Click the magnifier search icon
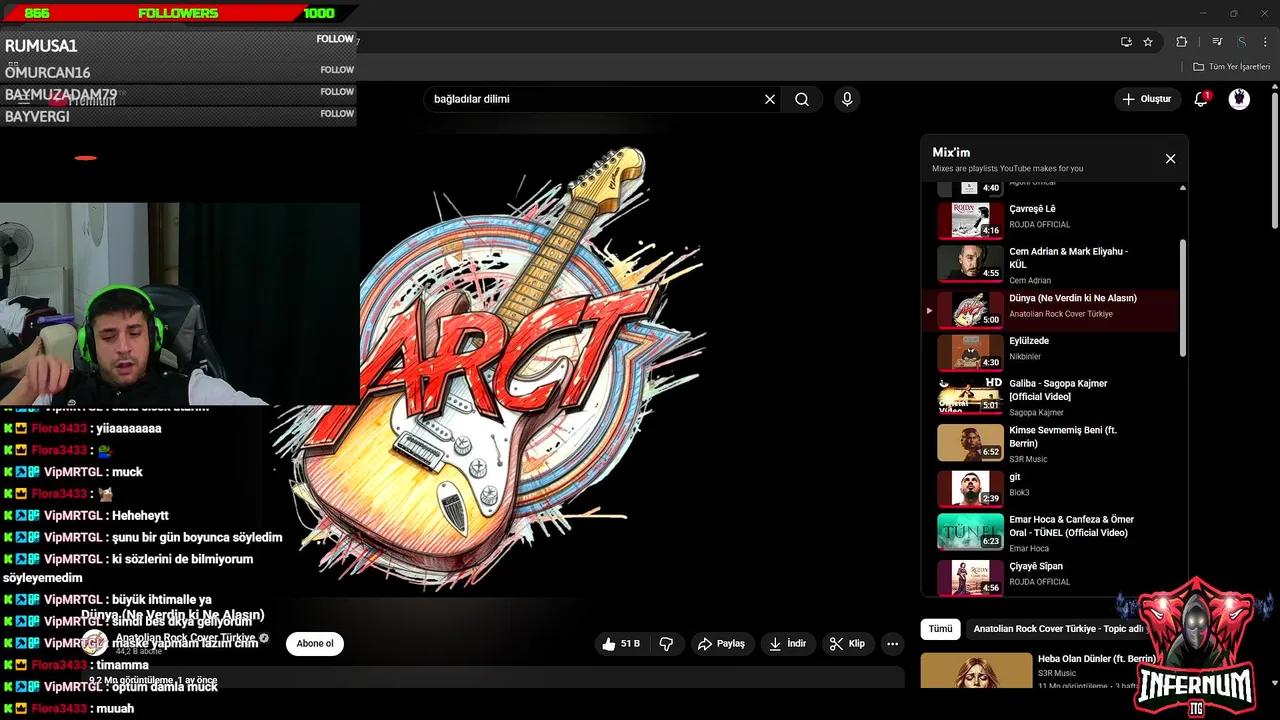This screenshot has height=720, width=1280. (802, 99)
